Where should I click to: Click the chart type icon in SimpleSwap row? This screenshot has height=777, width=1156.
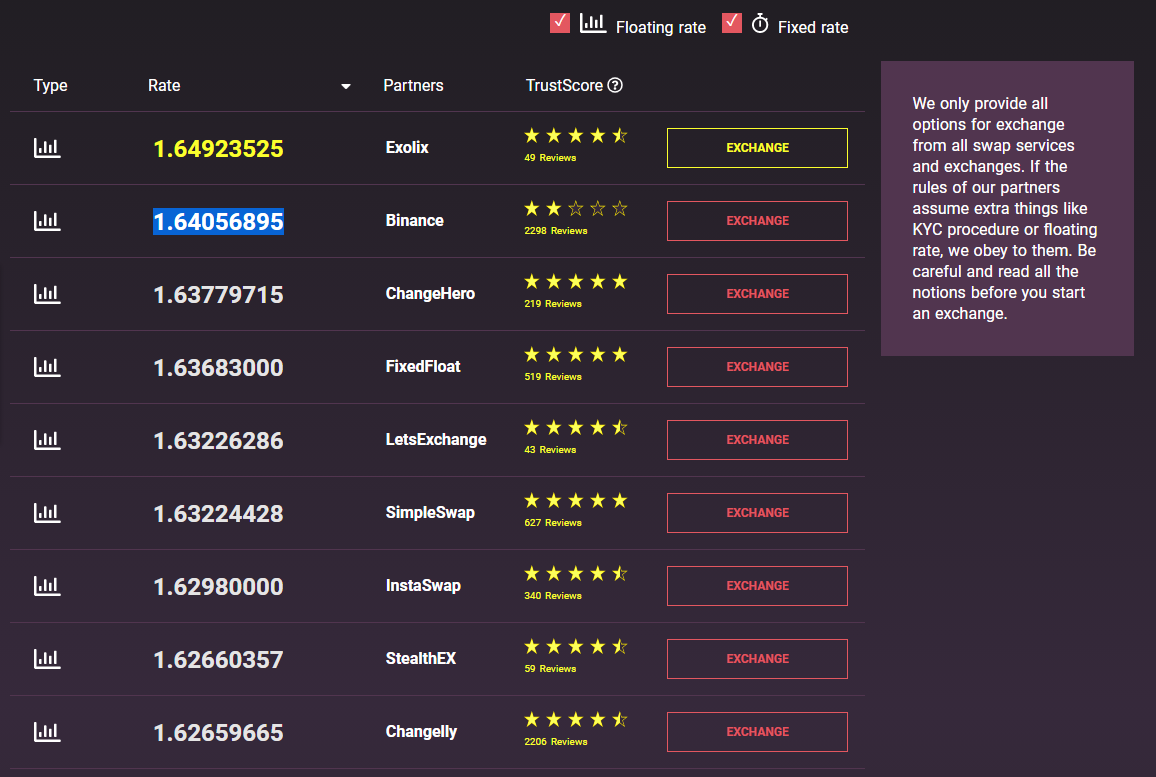coord(47,513)
